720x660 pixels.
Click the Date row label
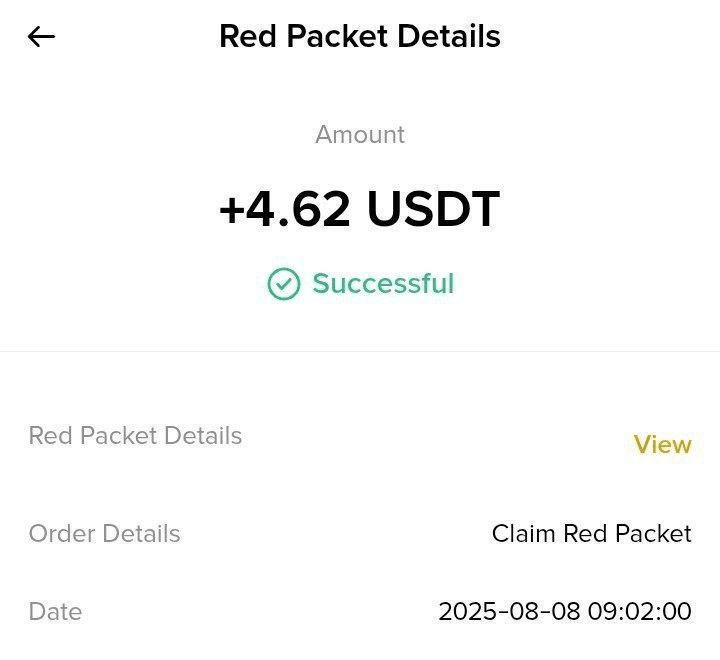(55, 611)
